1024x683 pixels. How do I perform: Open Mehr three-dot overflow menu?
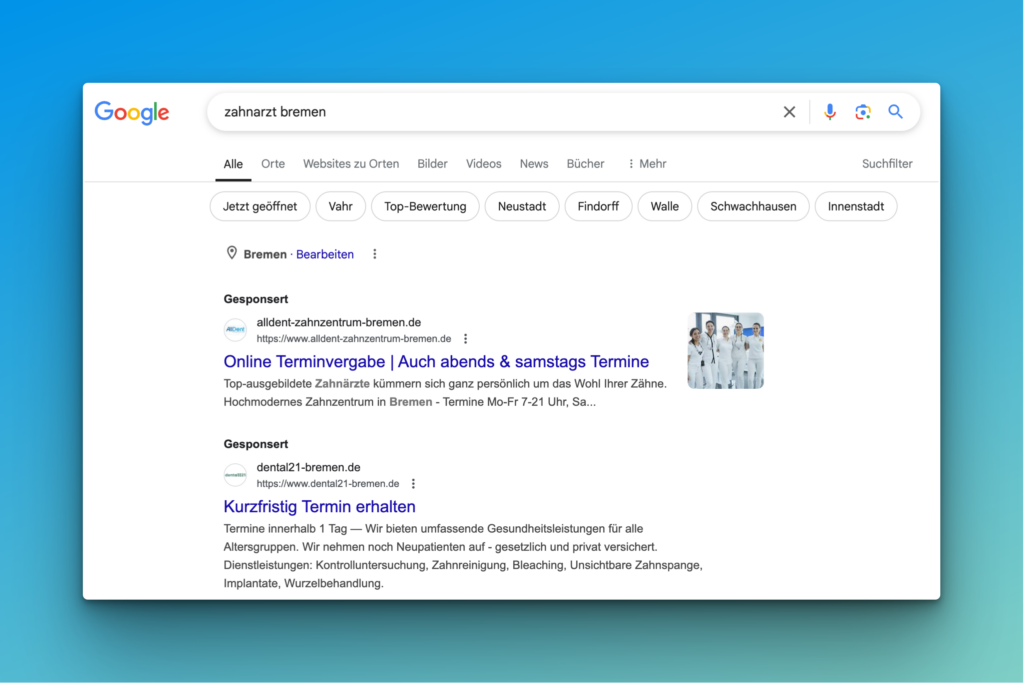[x=647, y=164]
